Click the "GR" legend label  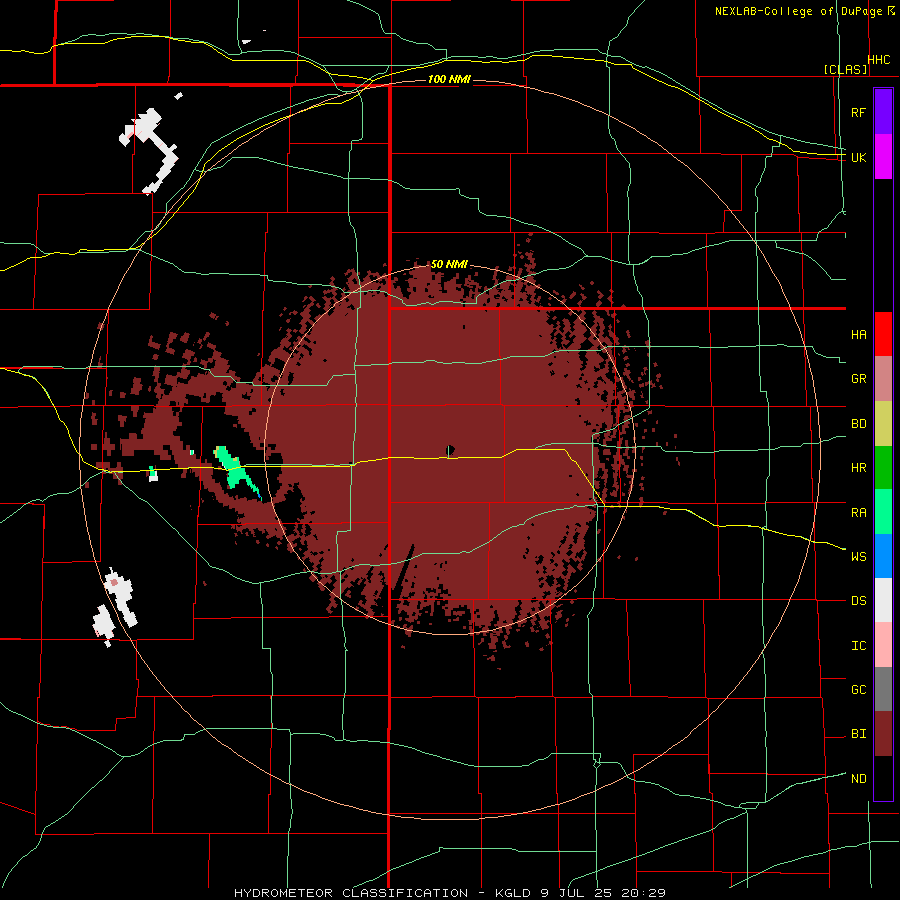coord(859,379)
